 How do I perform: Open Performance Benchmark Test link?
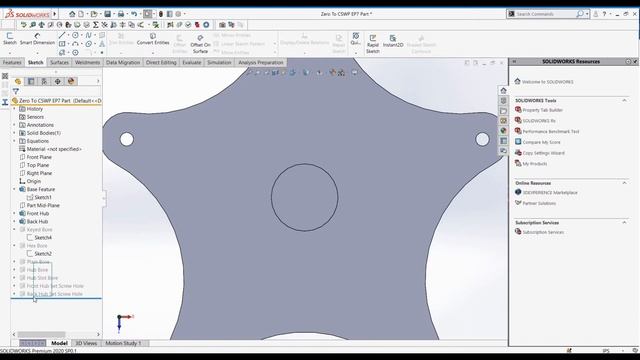[x=551, y=131]
